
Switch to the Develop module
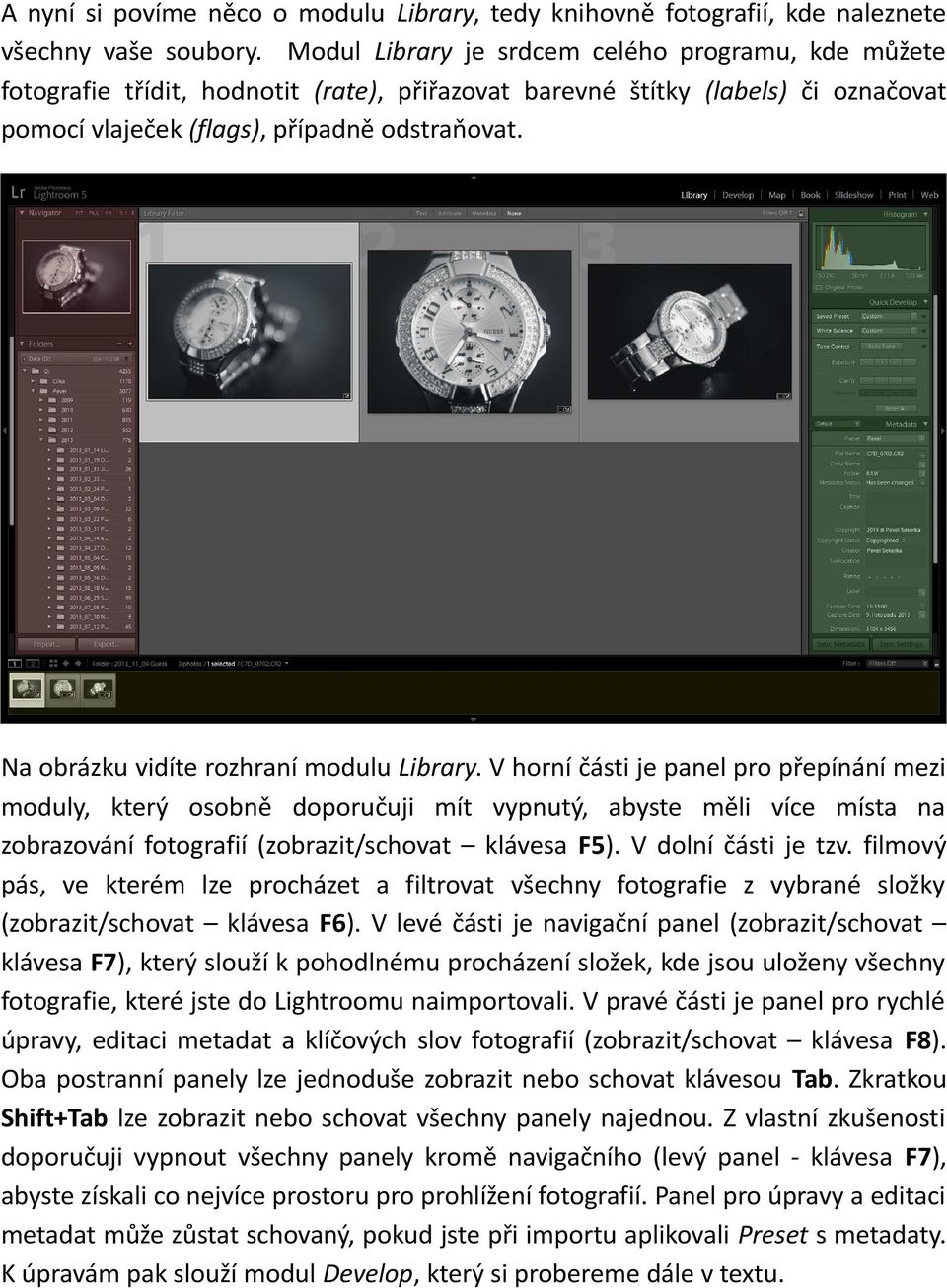tap(737, 195)
